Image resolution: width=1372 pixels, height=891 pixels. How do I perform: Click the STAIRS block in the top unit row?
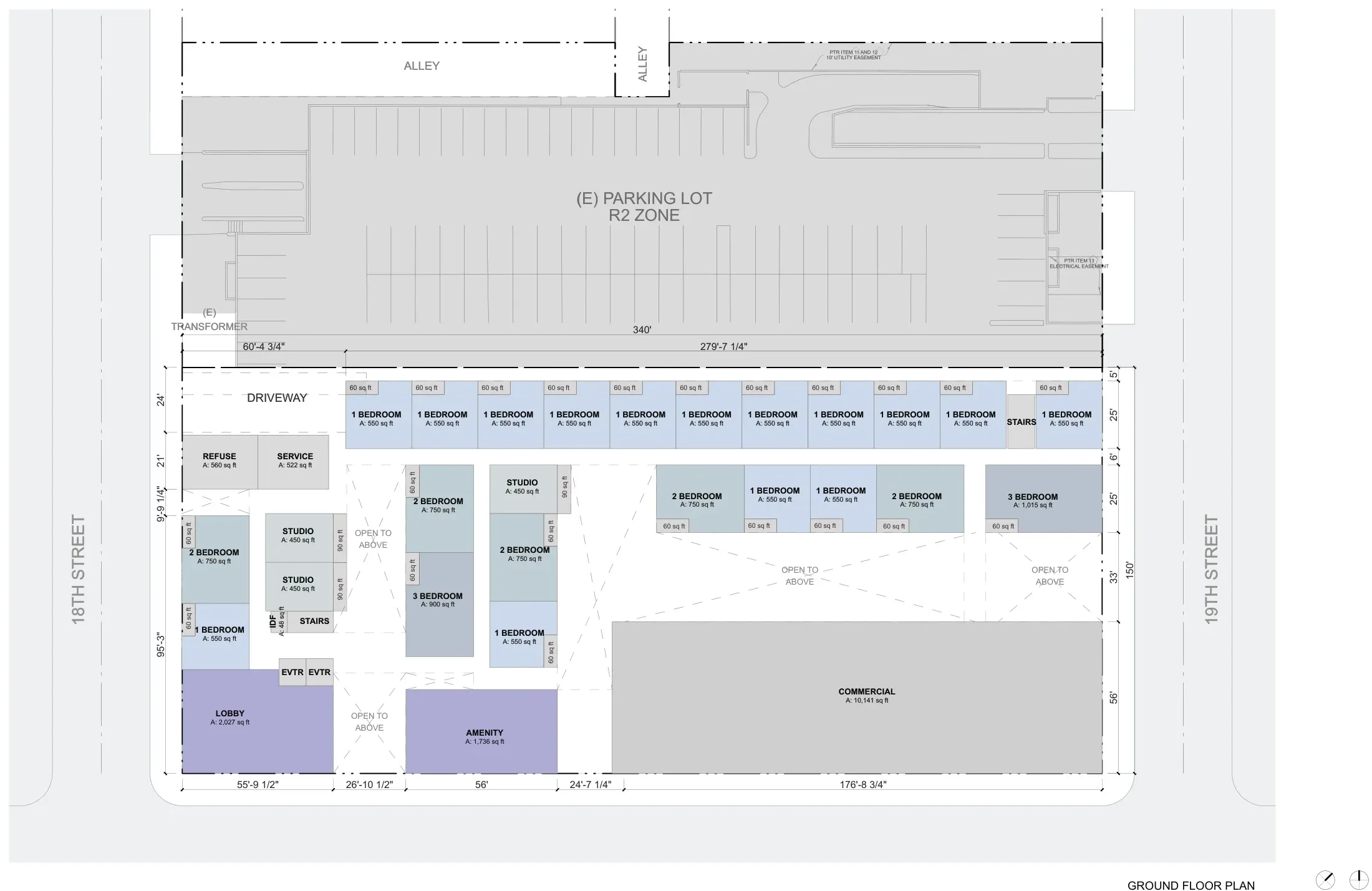(1022, 421)
